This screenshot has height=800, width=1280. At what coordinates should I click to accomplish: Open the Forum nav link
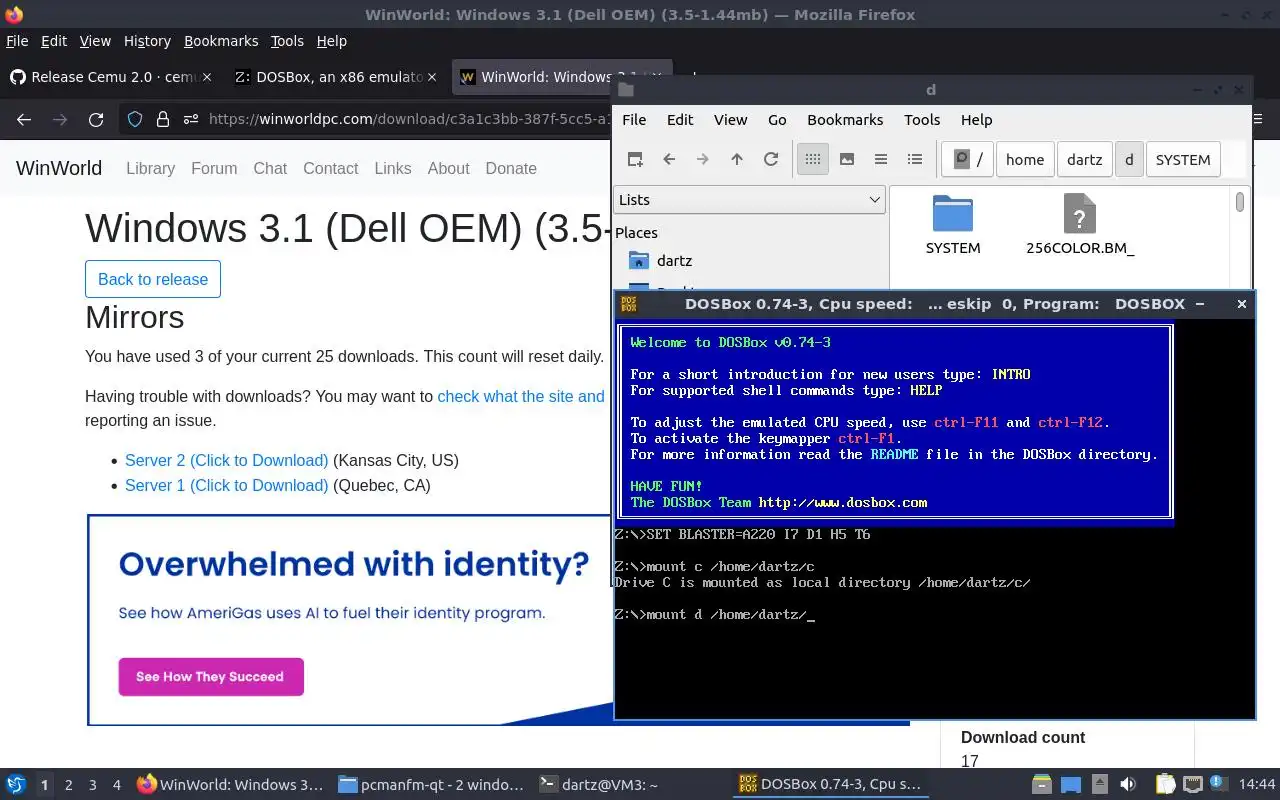214,168
